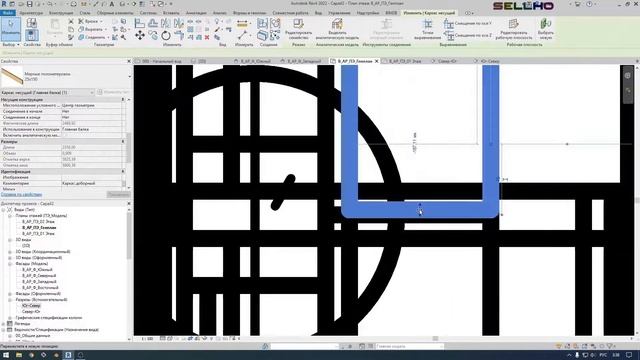Click Смещение по оси Y tool
Image resolution: width=640 pixels, height=360 pixels.
pyautogui.click(x=468, y=24)
